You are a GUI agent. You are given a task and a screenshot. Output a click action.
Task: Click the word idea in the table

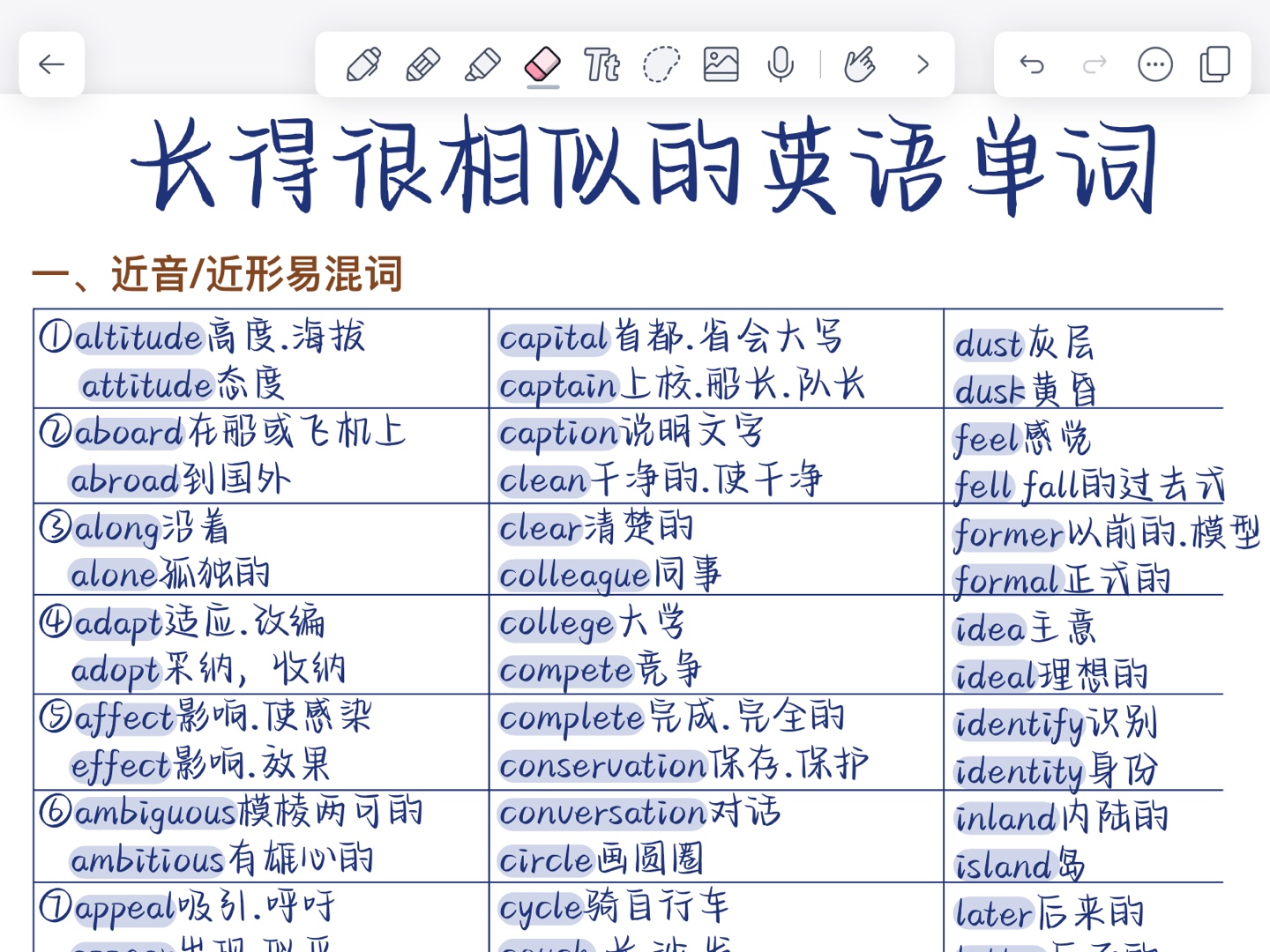[990, 630]
